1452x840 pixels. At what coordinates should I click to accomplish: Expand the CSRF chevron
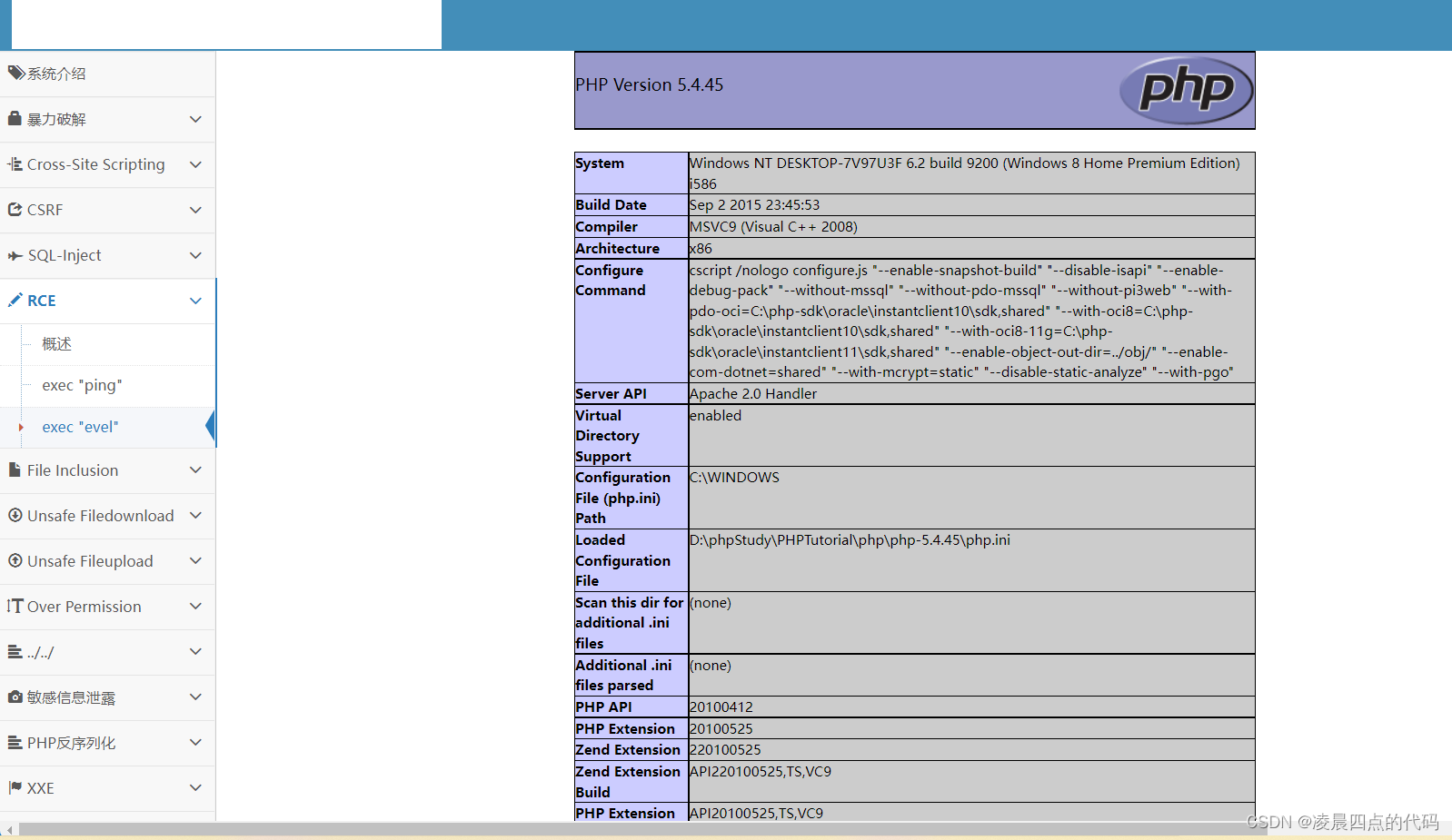pos(195,210)
